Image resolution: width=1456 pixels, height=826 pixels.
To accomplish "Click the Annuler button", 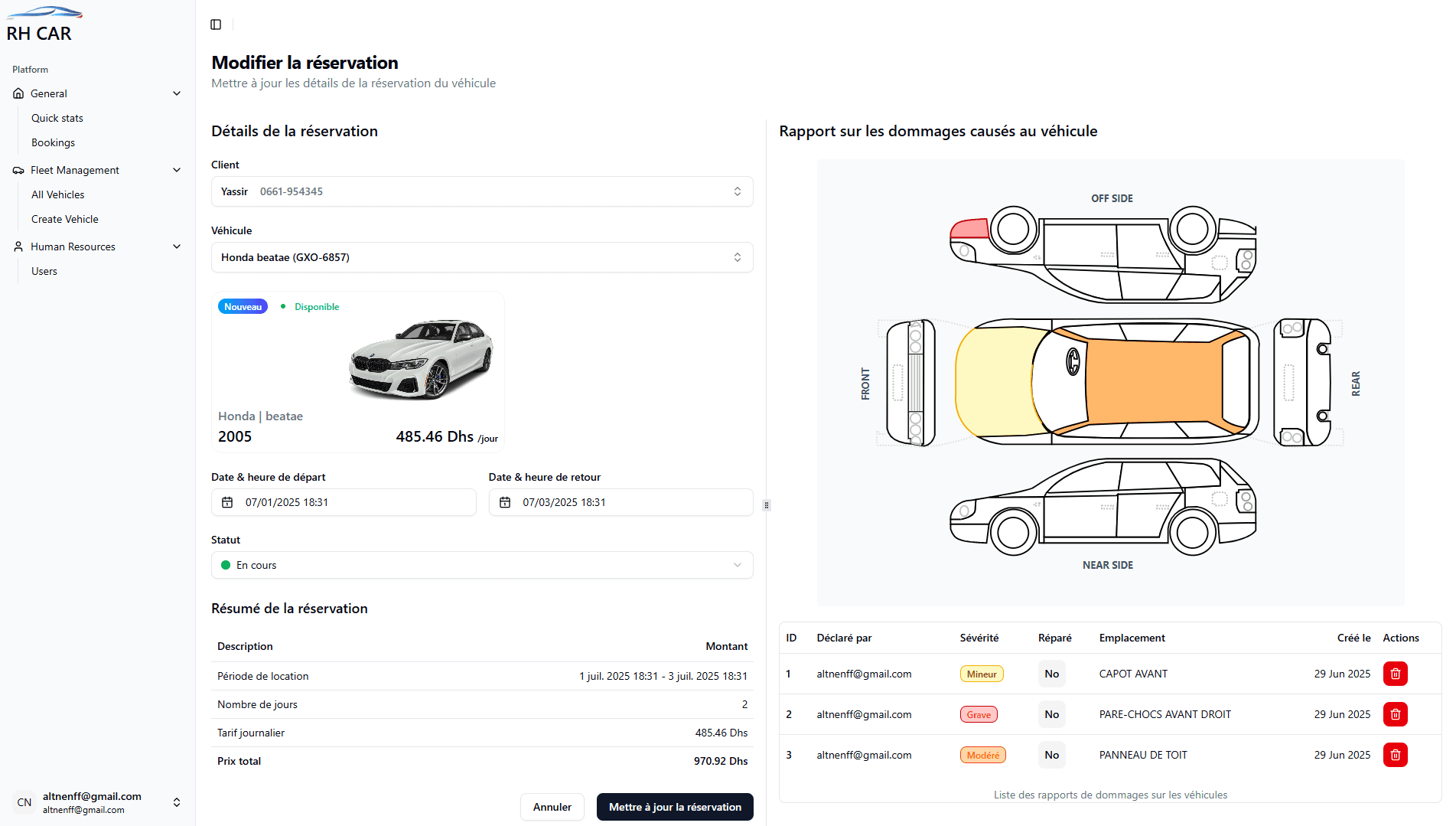I will [x=552, y=807].
